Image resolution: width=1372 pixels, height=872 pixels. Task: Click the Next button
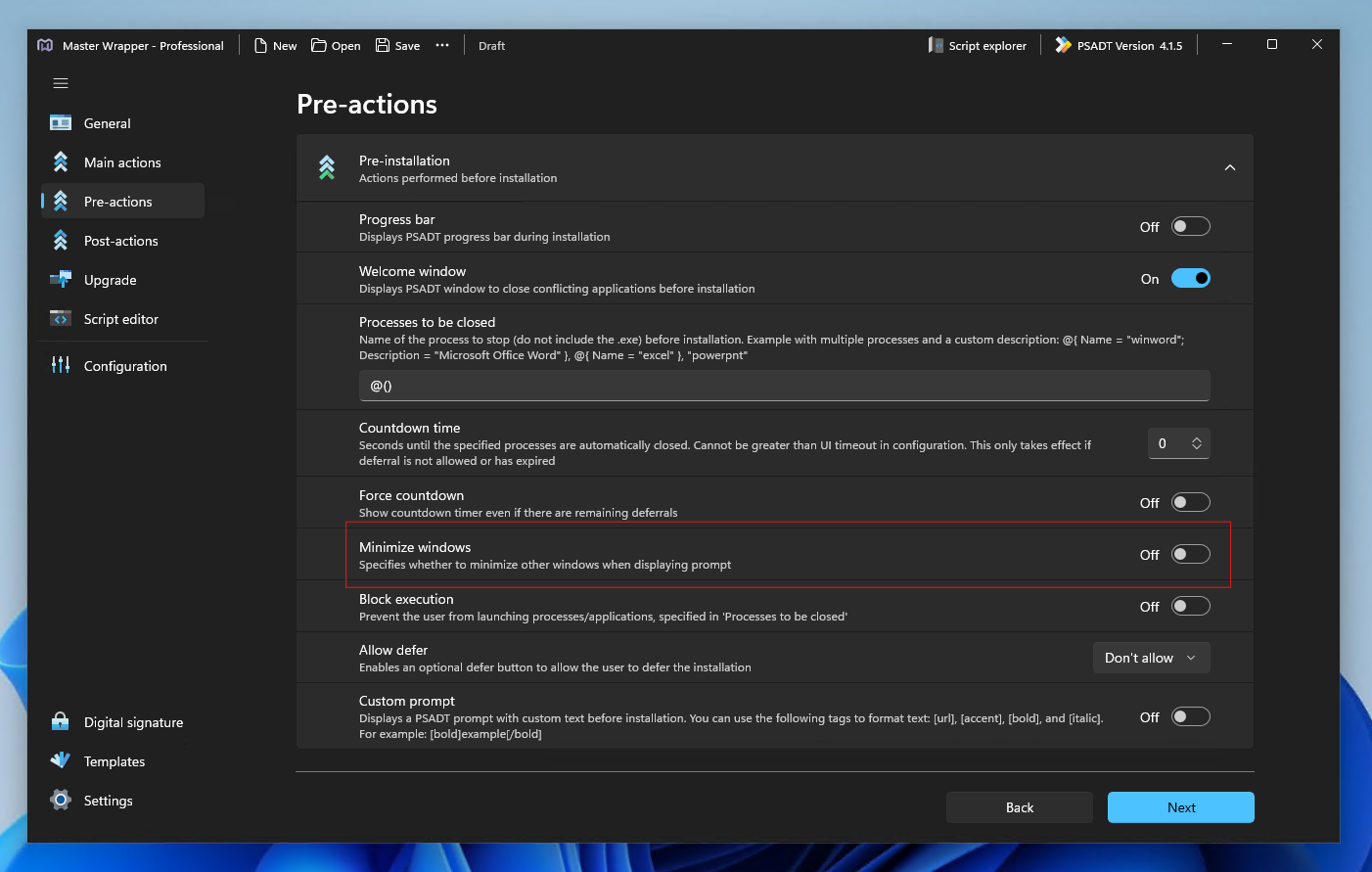pyautogui.click(x=1181, y=807)
